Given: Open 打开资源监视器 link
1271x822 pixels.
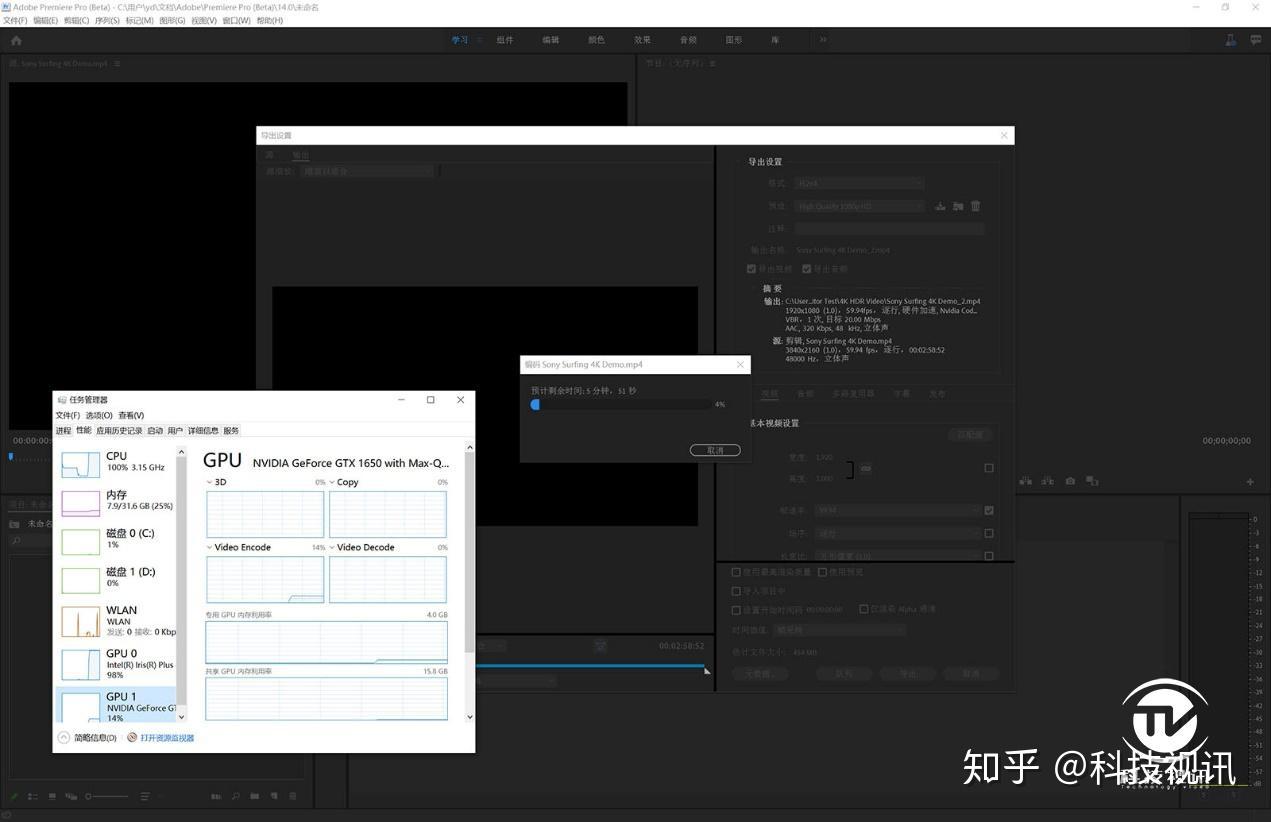Looking at the screenshot, I should click(x=167, y=738).
